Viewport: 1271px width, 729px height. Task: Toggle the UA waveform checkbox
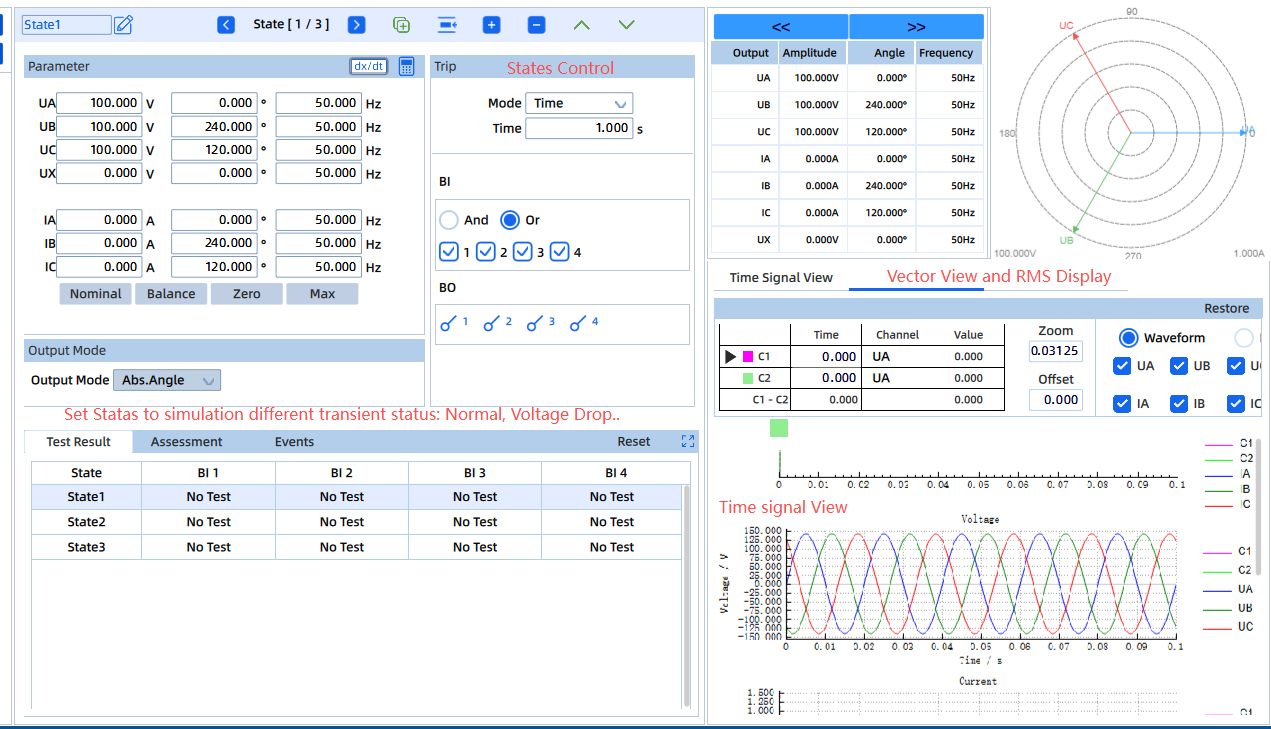[x=1122, y=366]
